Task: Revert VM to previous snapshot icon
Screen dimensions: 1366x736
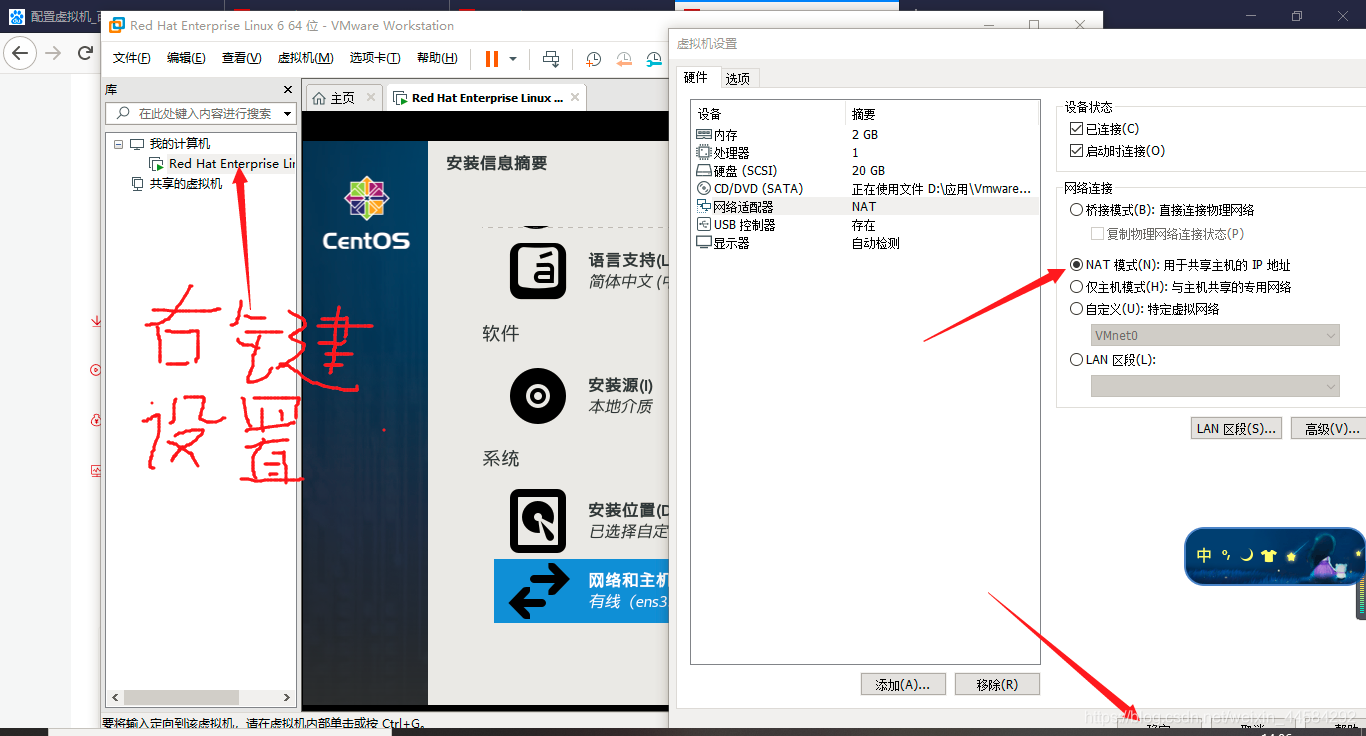Action: pos(625,59)
